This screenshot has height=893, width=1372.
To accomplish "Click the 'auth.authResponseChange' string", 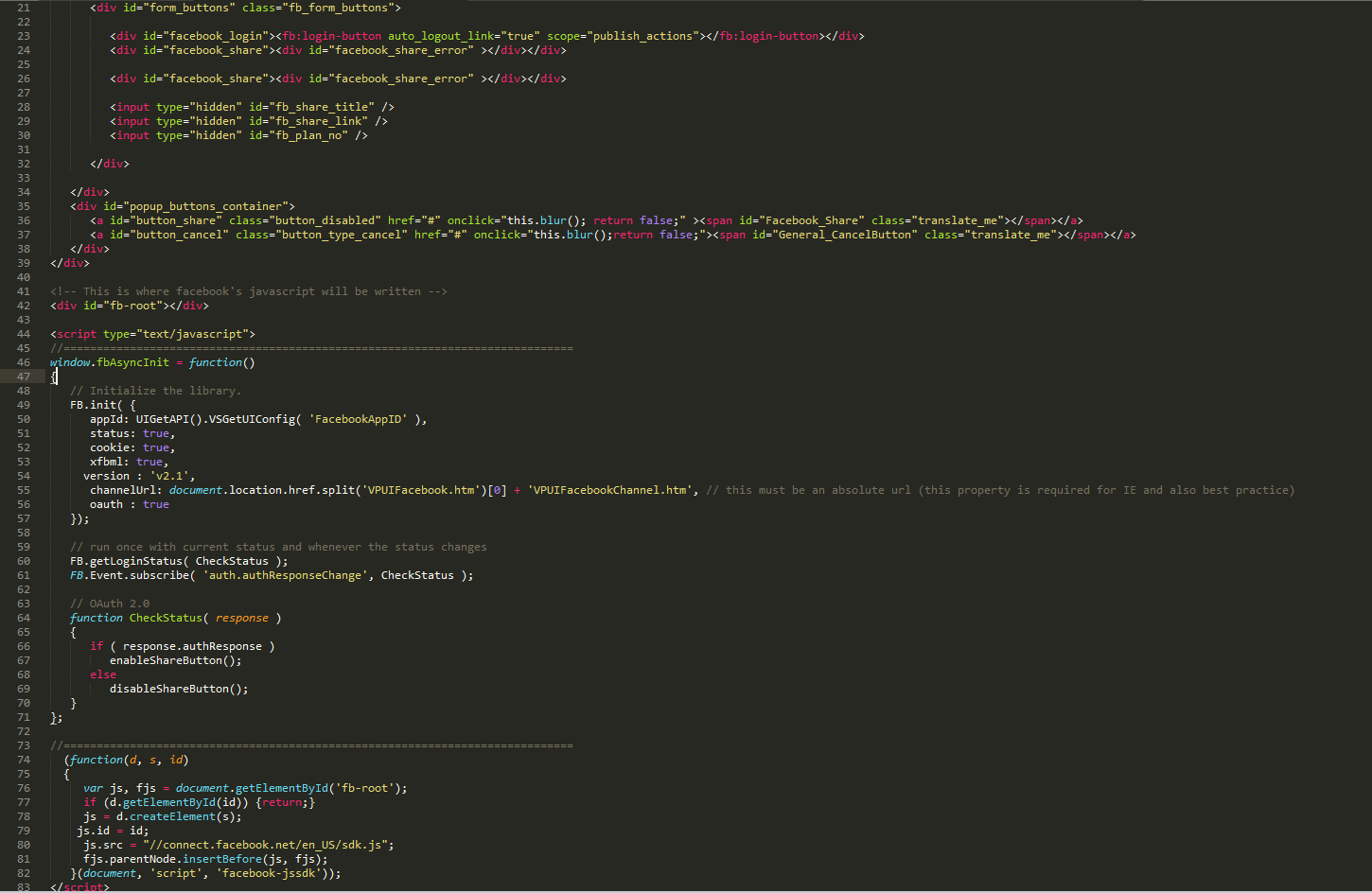I will 285,575.
